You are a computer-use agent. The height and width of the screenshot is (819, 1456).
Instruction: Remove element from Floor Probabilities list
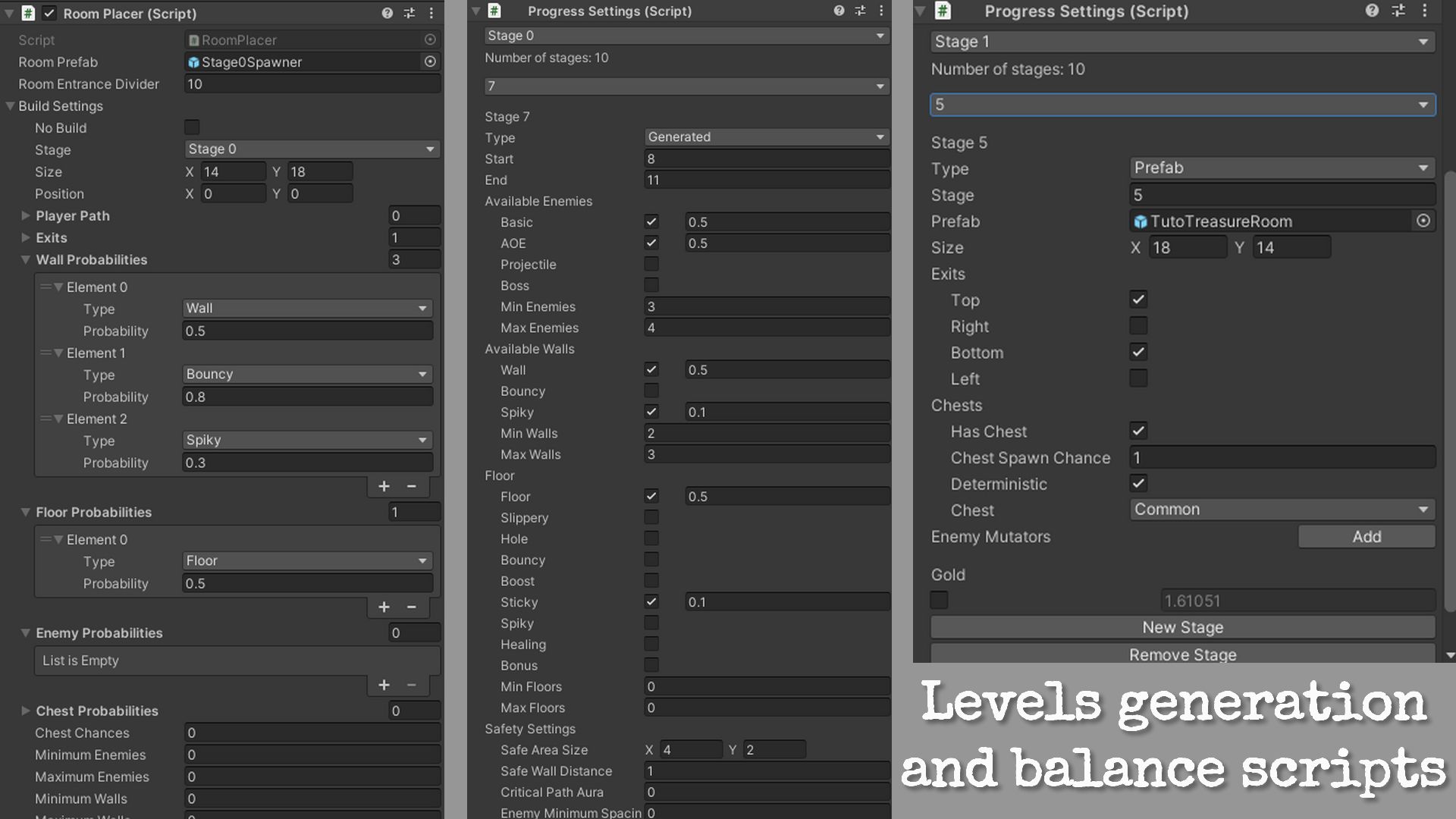[411, 607]
